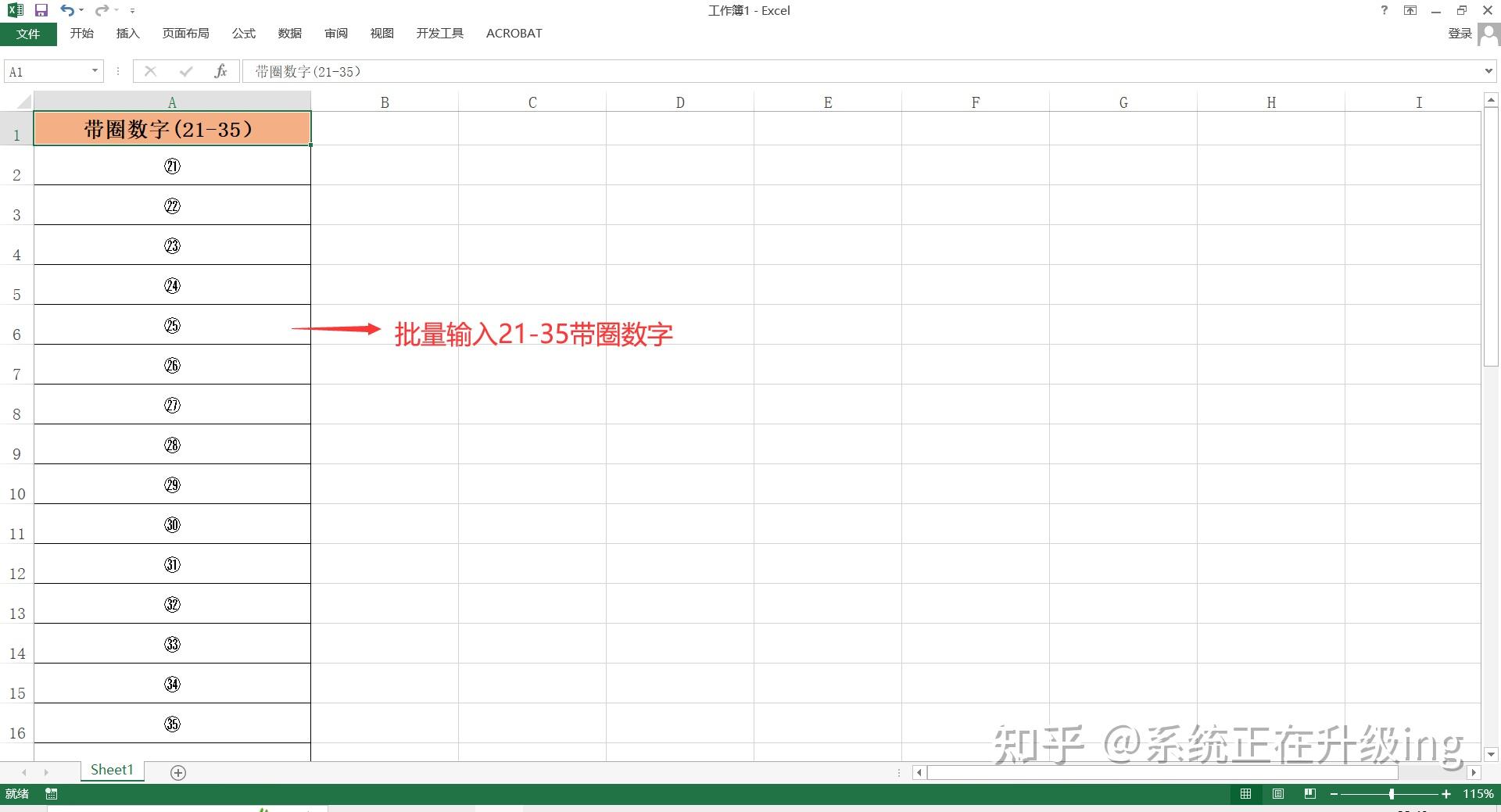1501x812 pixels.
Task: Click the New Sheet plus icon
Action: [x=178, y=773]
